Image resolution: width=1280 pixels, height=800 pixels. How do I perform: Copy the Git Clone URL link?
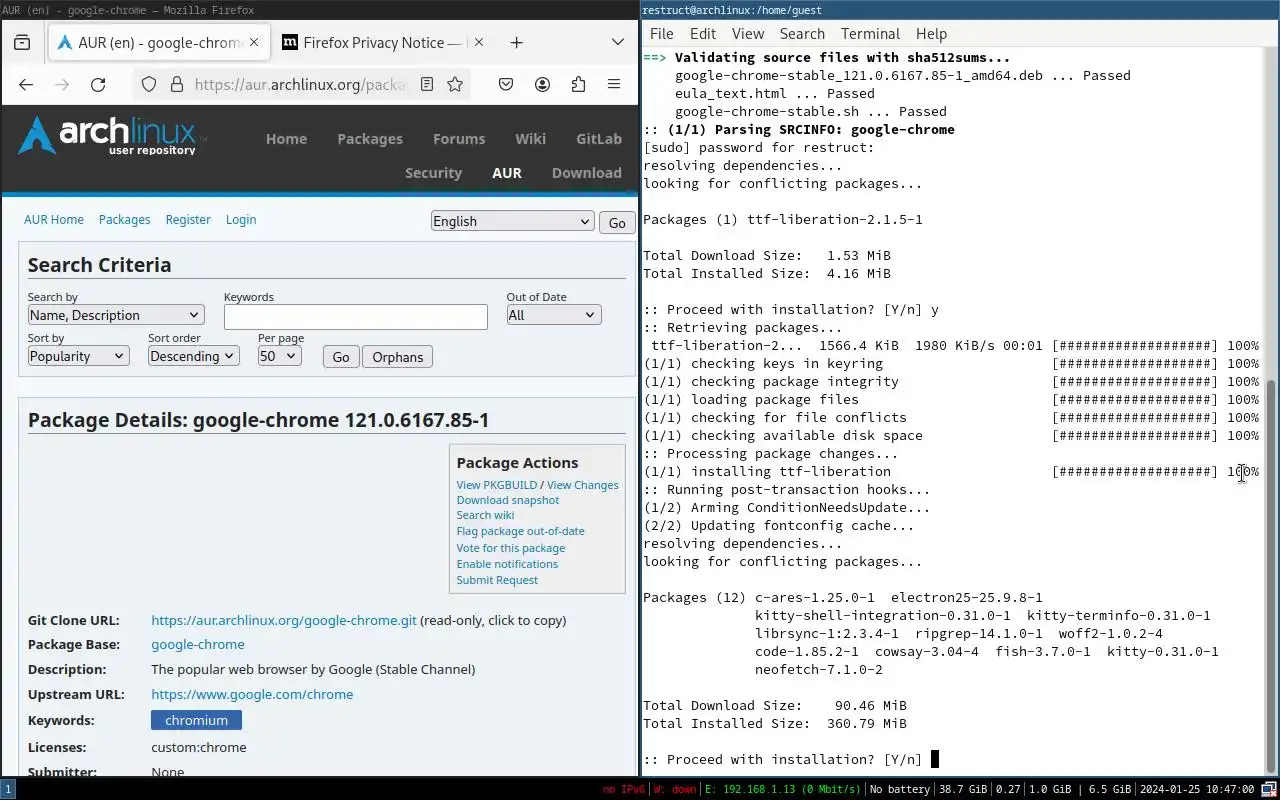(284, 620)
